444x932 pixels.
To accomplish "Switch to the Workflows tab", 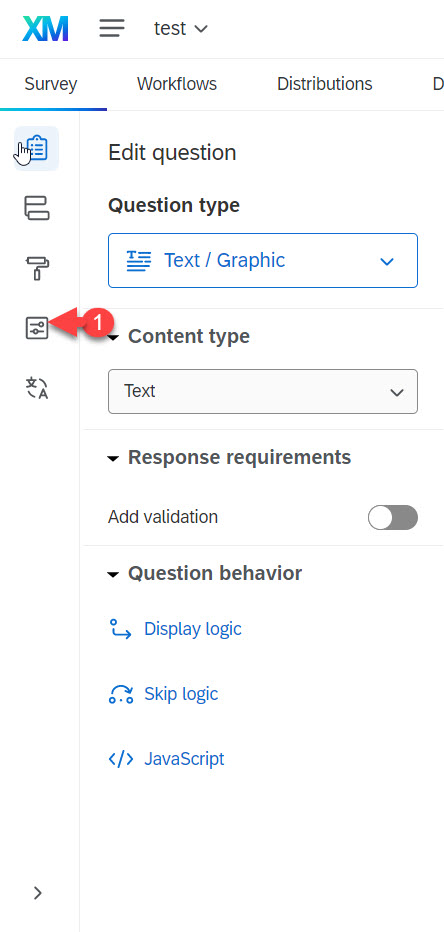I will 177,84.
